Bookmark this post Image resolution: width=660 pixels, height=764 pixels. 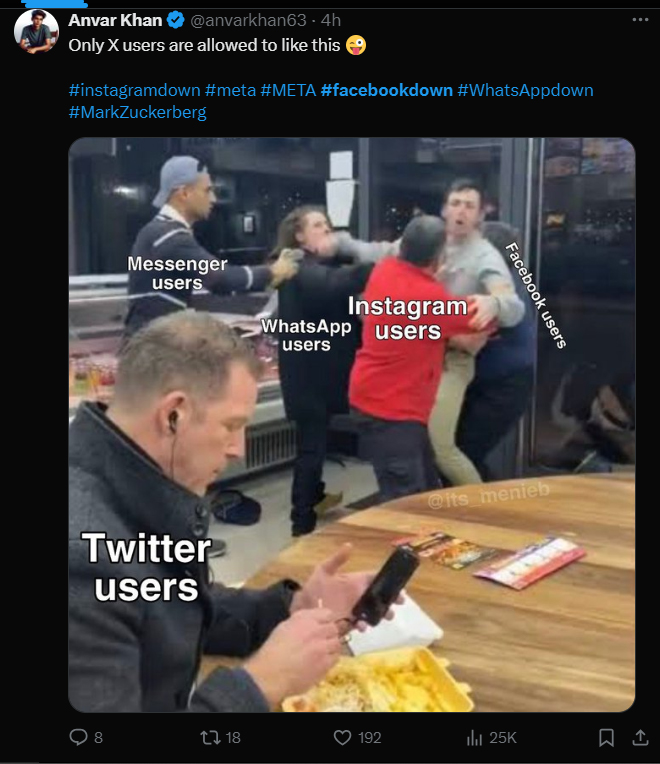[606, 738]
